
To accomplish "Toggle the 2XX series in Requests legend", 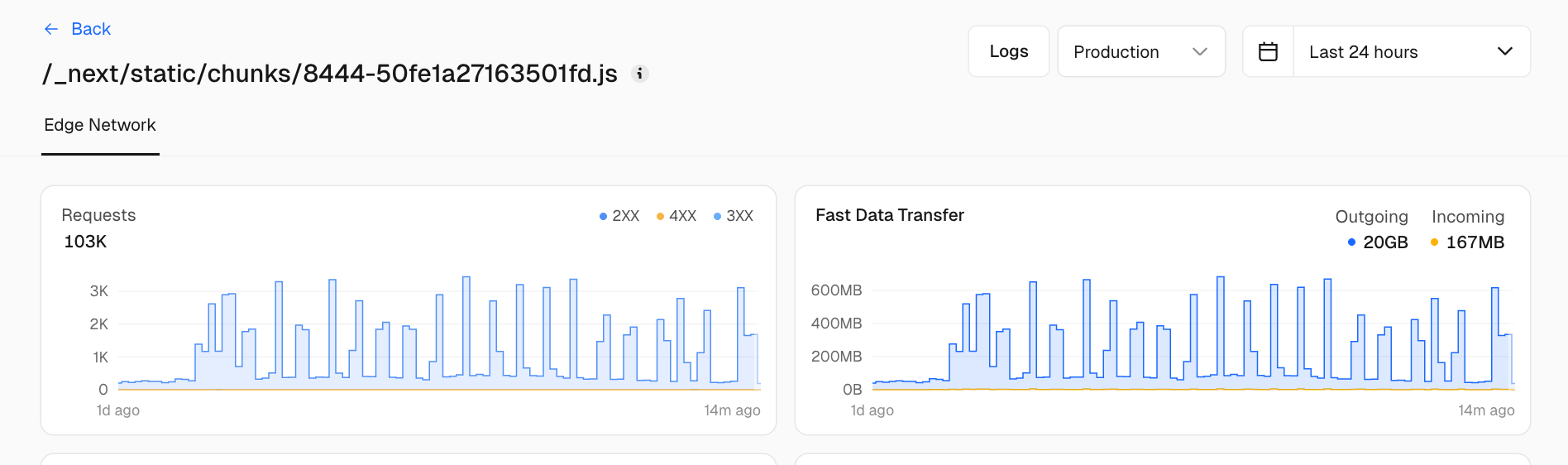I will (619, 216).
